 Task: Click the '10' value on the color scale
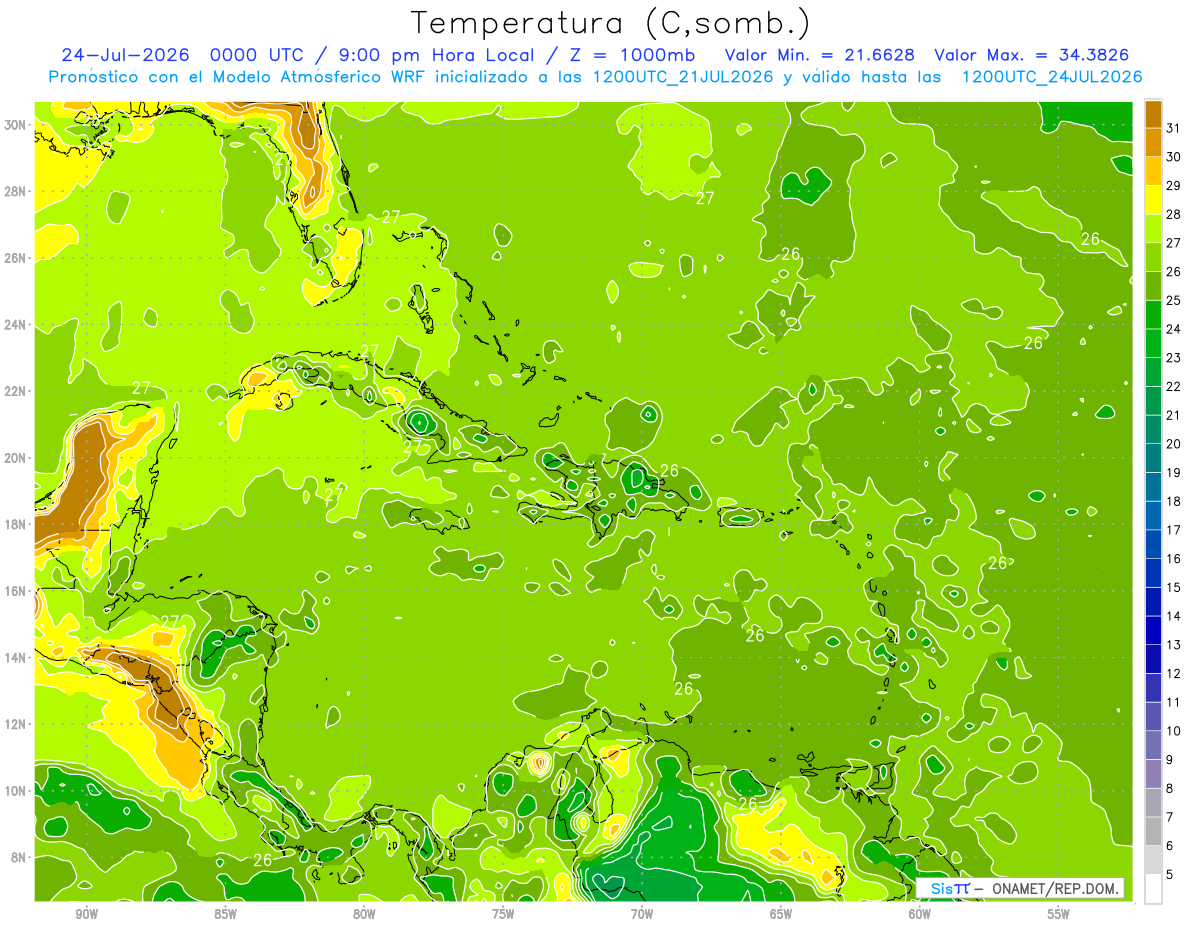click(x=1173, y=731)
